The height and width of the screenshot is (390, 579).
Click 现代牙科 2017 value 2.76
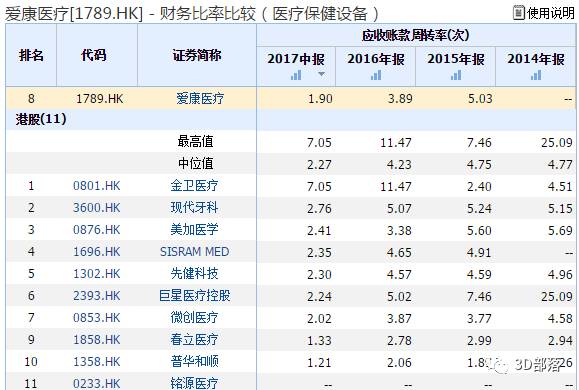(319, 208)
